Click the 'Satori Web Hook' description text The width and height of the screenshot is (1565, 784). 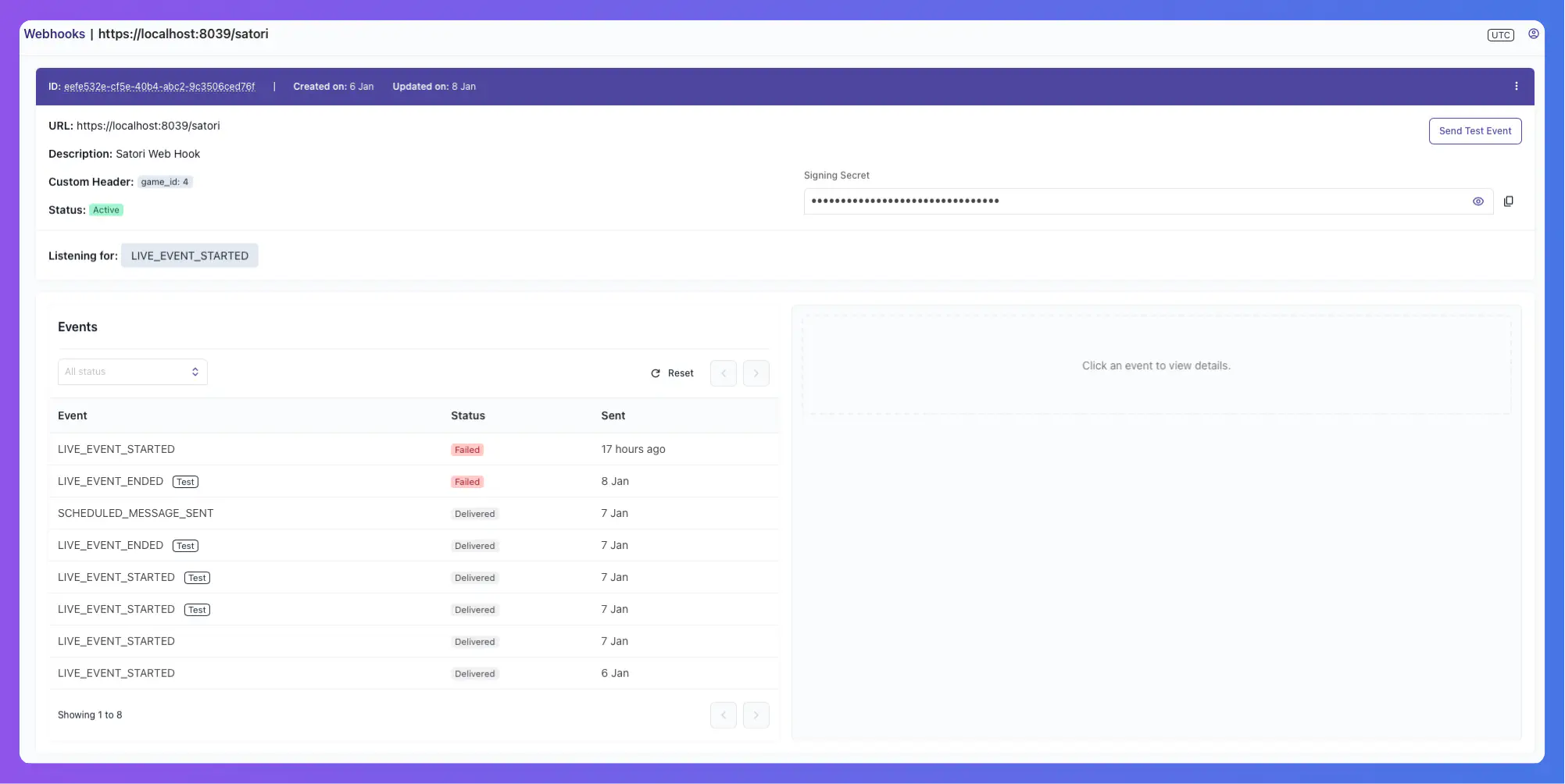(158, 154)
